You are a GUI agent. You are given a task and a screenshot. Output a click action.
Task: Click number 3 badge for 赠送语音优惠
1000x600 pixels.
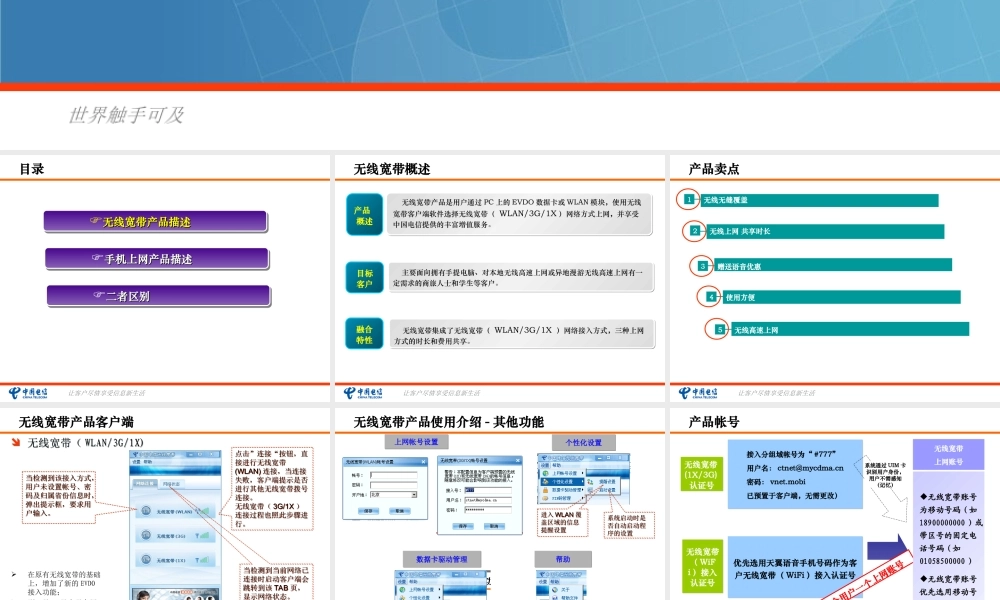pos(703,265)
